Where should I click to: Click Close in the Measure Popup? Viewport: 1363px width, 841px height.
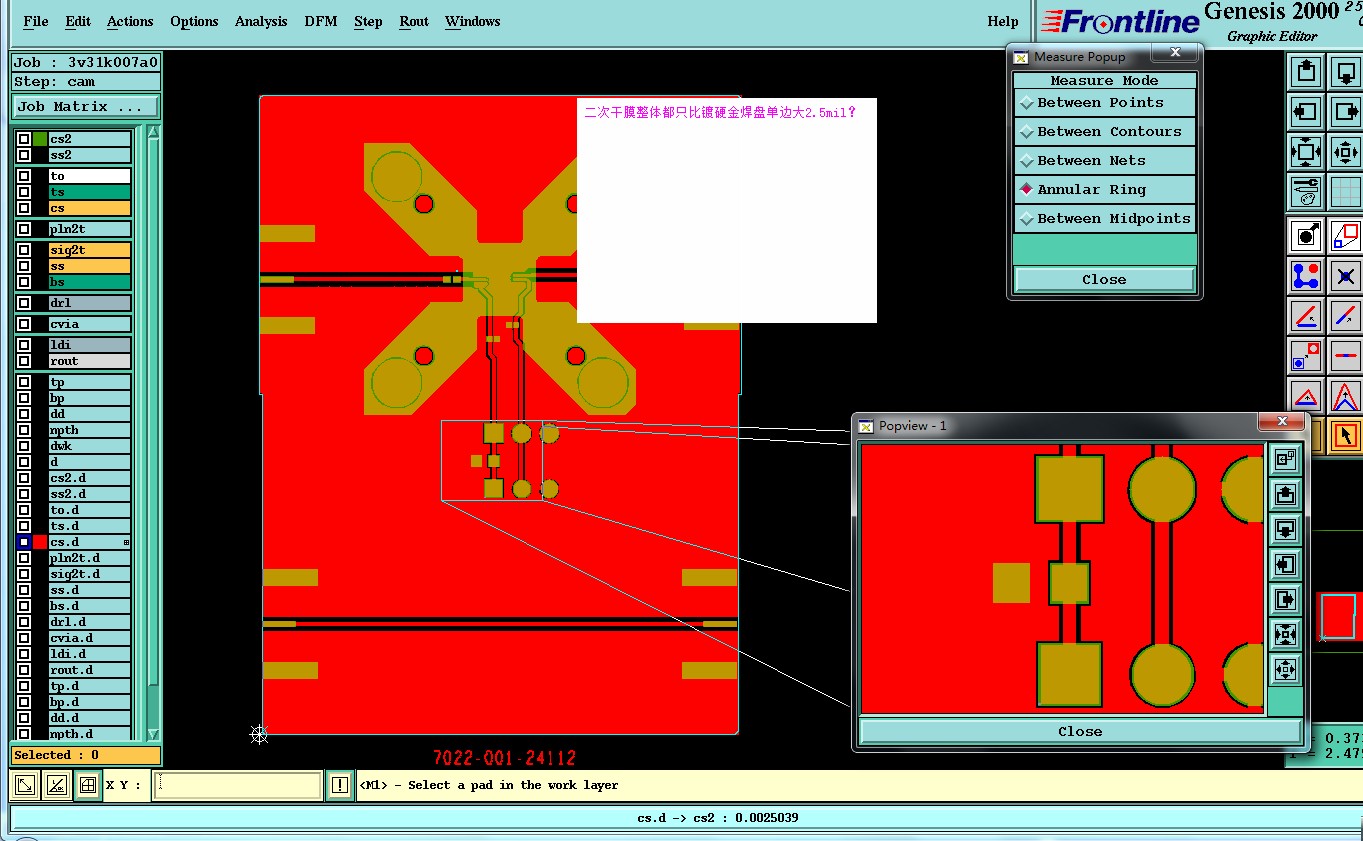[1104, 279]
